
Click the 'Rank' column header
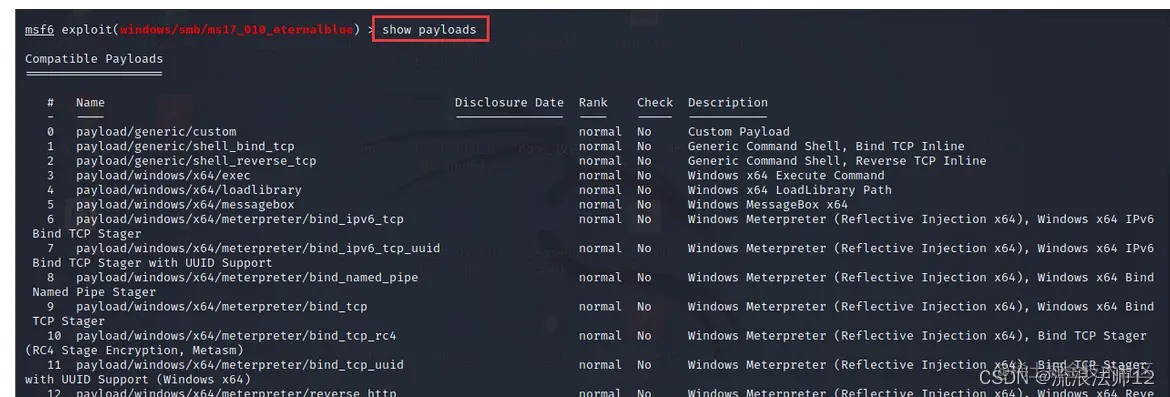593,102
